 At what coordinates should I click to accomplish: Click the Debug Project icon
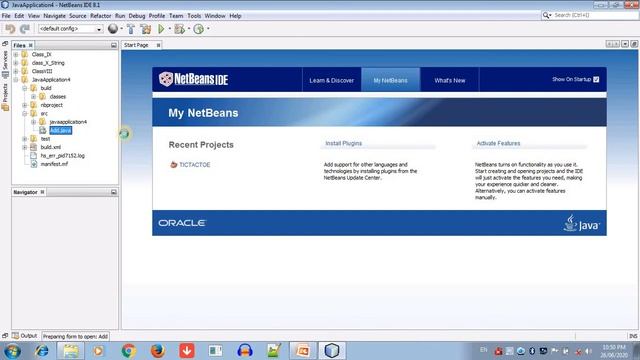[179, 29]
